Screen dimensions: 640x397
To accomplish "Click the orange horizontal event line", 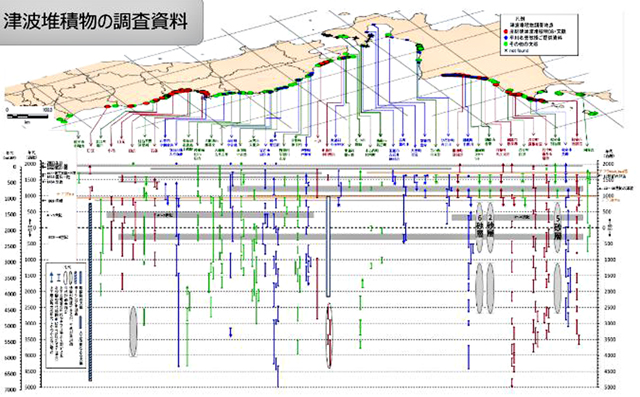I will coord(337,196).
